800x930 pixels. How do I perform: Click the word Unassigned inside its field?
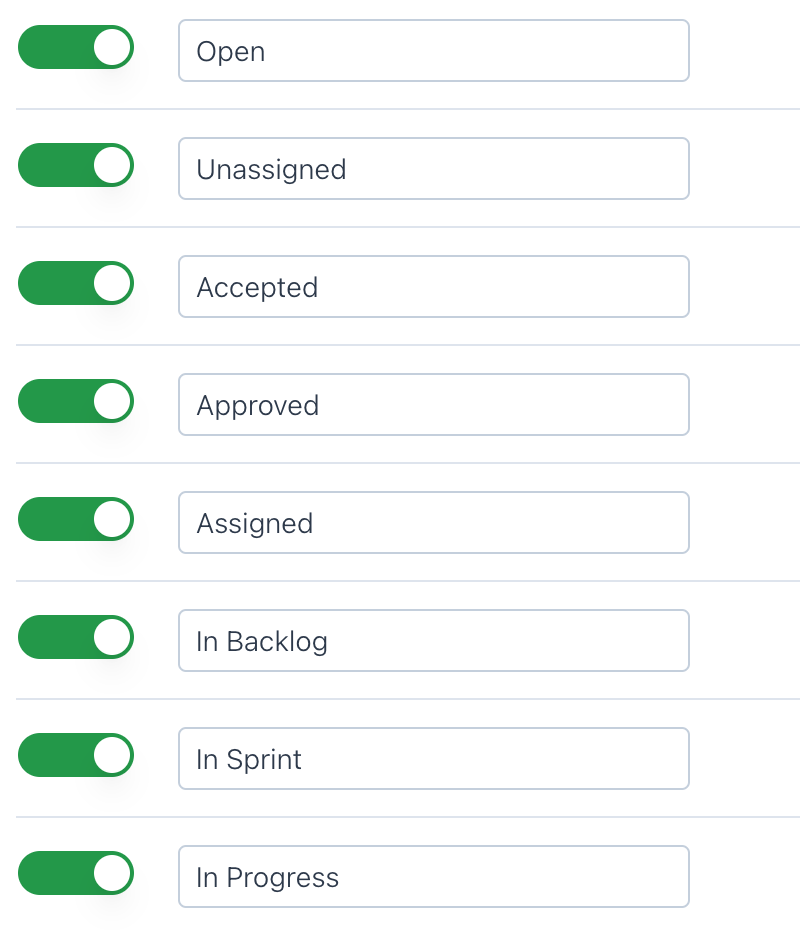click(x=271, y=169)
